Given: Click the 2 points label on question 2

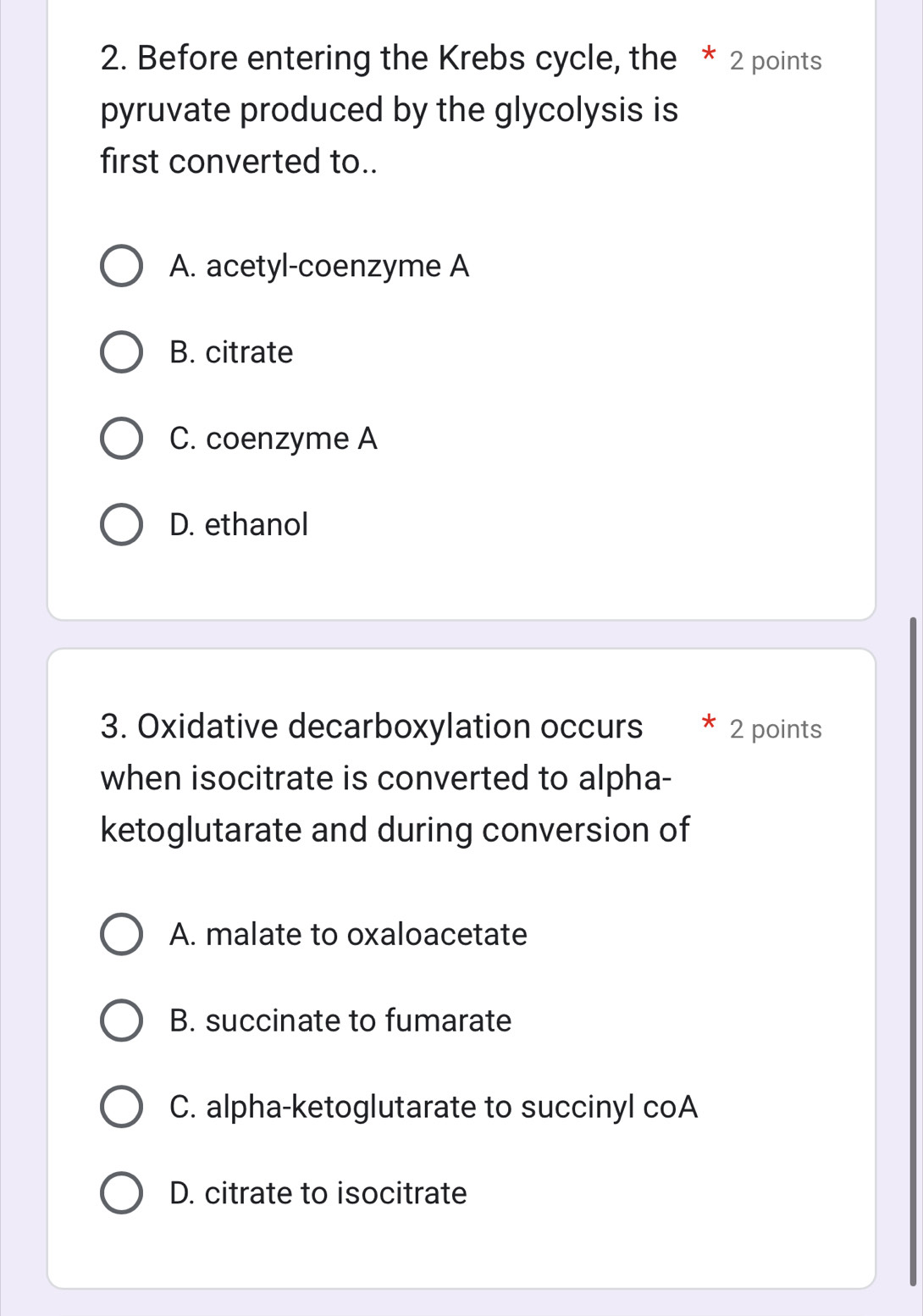Looking at the screenshot, I should point(775,60).
